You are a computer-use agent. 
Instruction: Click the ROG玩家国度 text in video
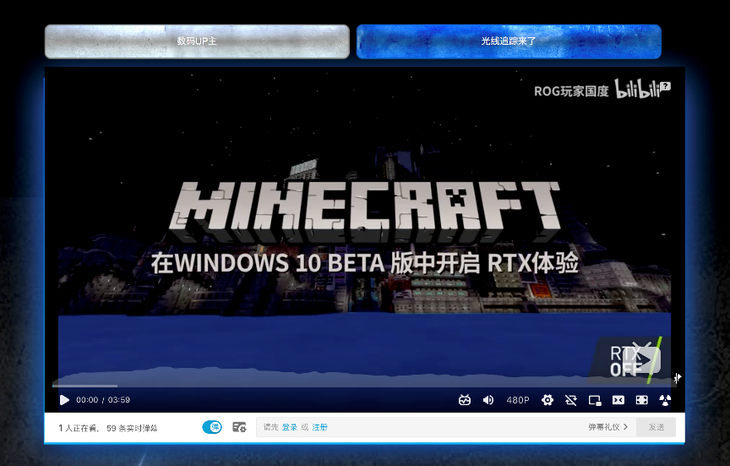point(571,91)
